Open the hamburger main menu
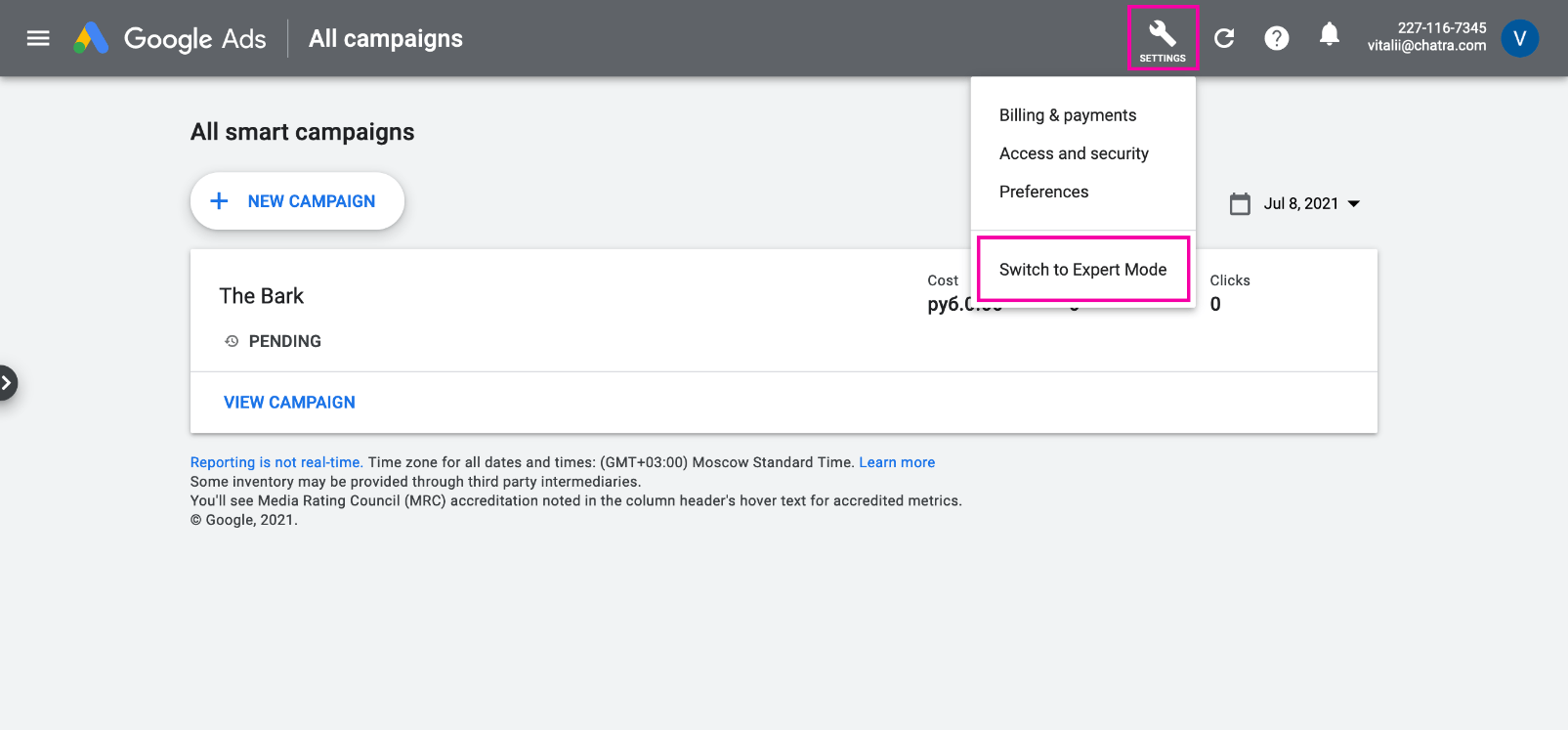1568x730 pixels. click(x=38, y=38)
